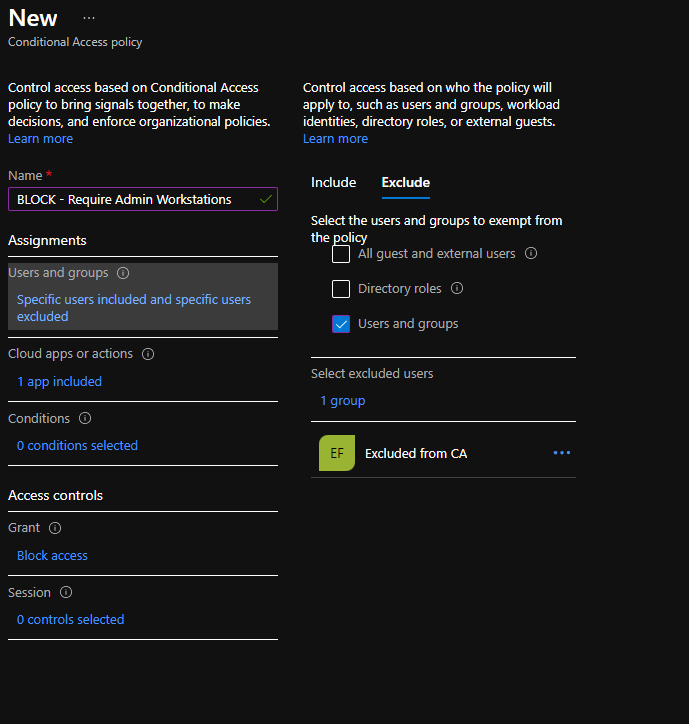Open the 1 group excluded users link
This screenshot has height=724, width=689.
pos(342,400)
